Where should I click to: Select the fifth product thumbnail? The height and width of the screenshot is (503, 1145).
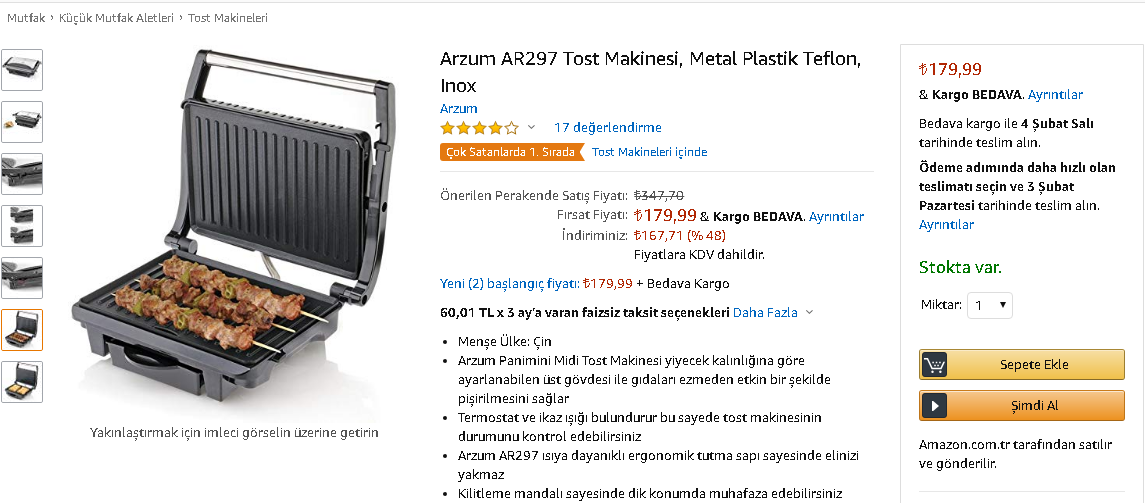point(22,277)
